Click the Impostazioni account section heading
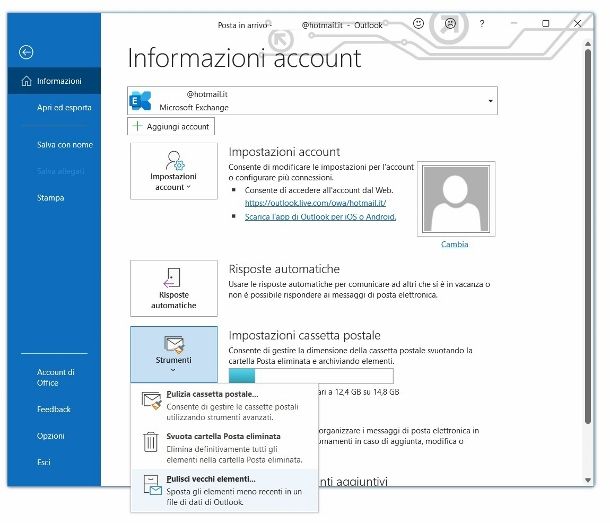Screen dimensions: 610x523 click(284, 152)
